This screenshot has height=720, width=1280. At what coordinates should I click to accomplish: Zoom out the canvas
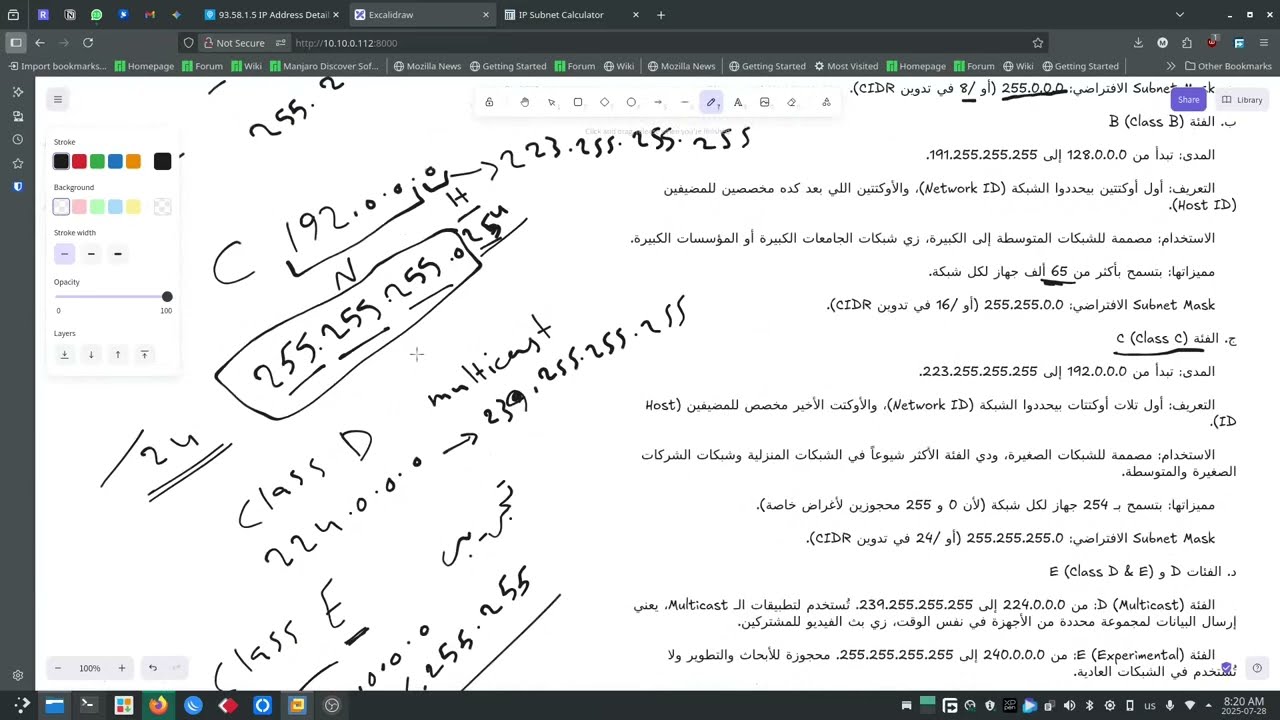point(58,668)
